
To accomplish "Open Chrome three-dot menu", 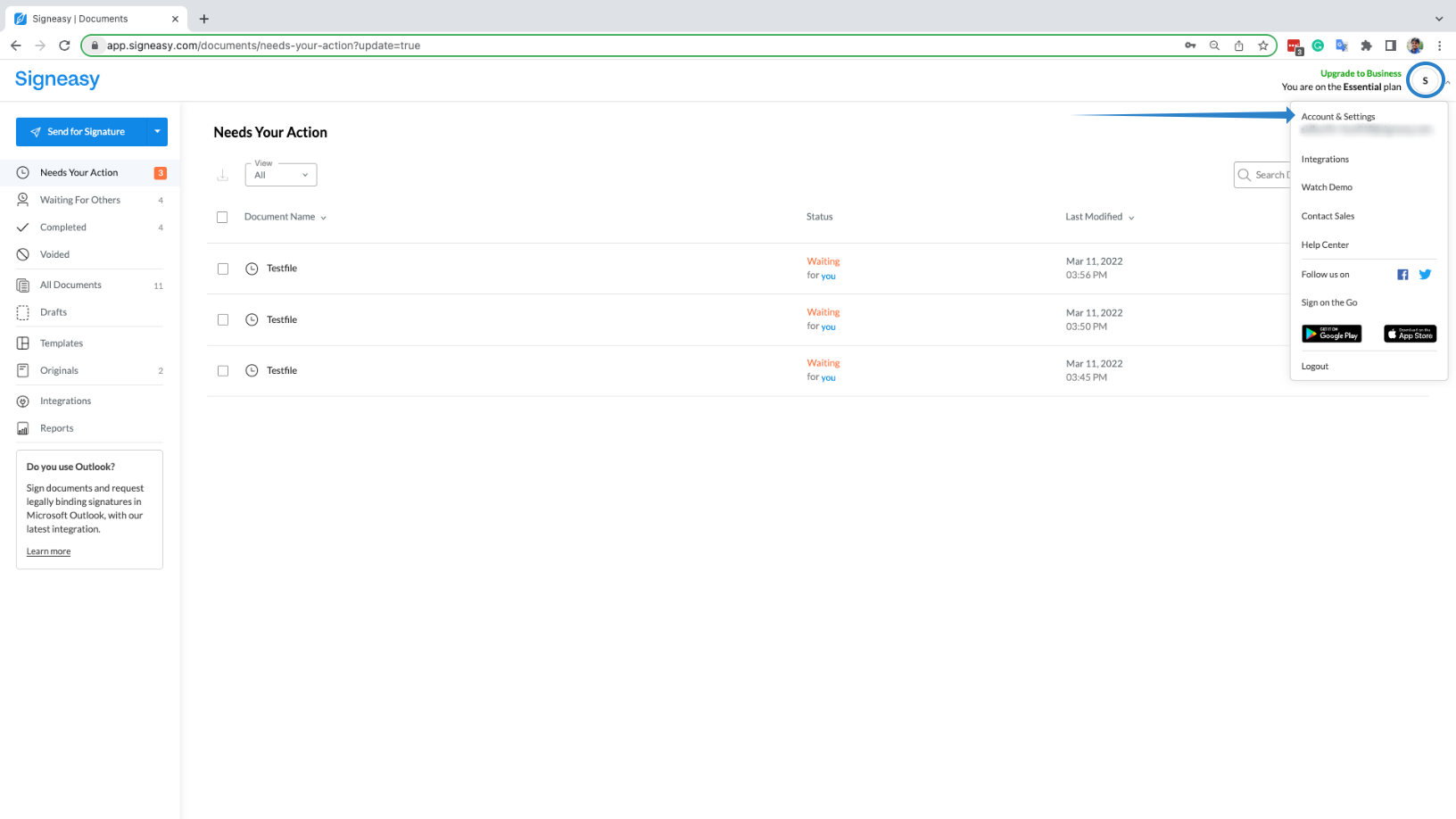I will 1439,45.
